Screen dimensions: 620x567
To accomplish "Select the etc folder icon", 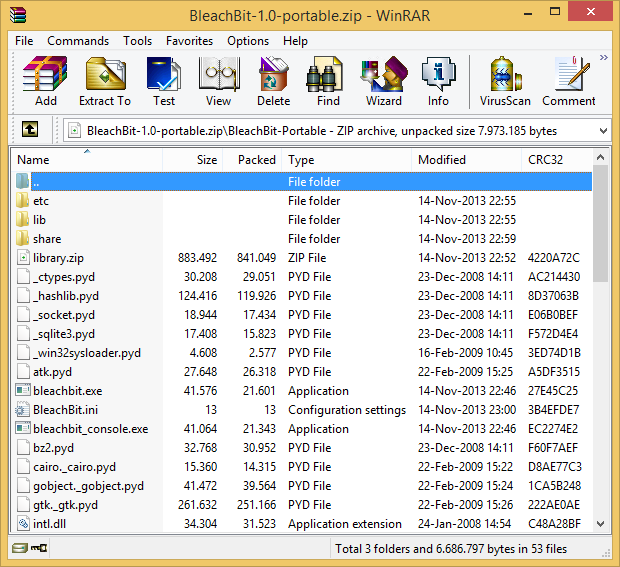I will tap(23, 200).
